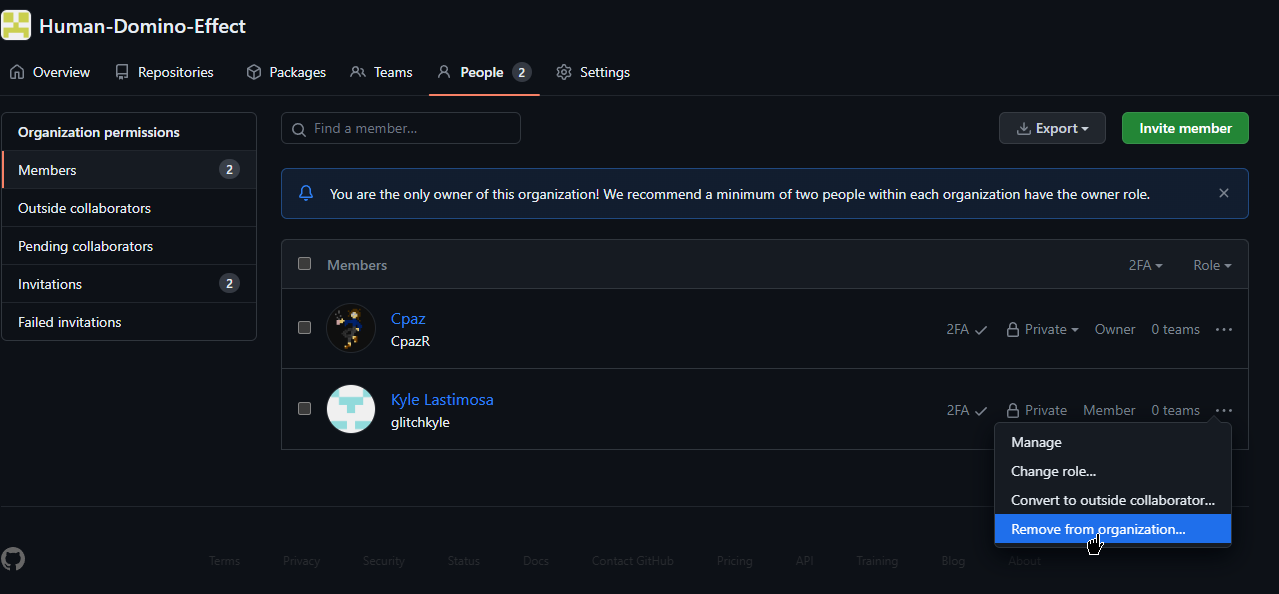Click the Human-Domino-Effect organization avatar
This screenshot has width=1279, height=594.
point(16,25)
